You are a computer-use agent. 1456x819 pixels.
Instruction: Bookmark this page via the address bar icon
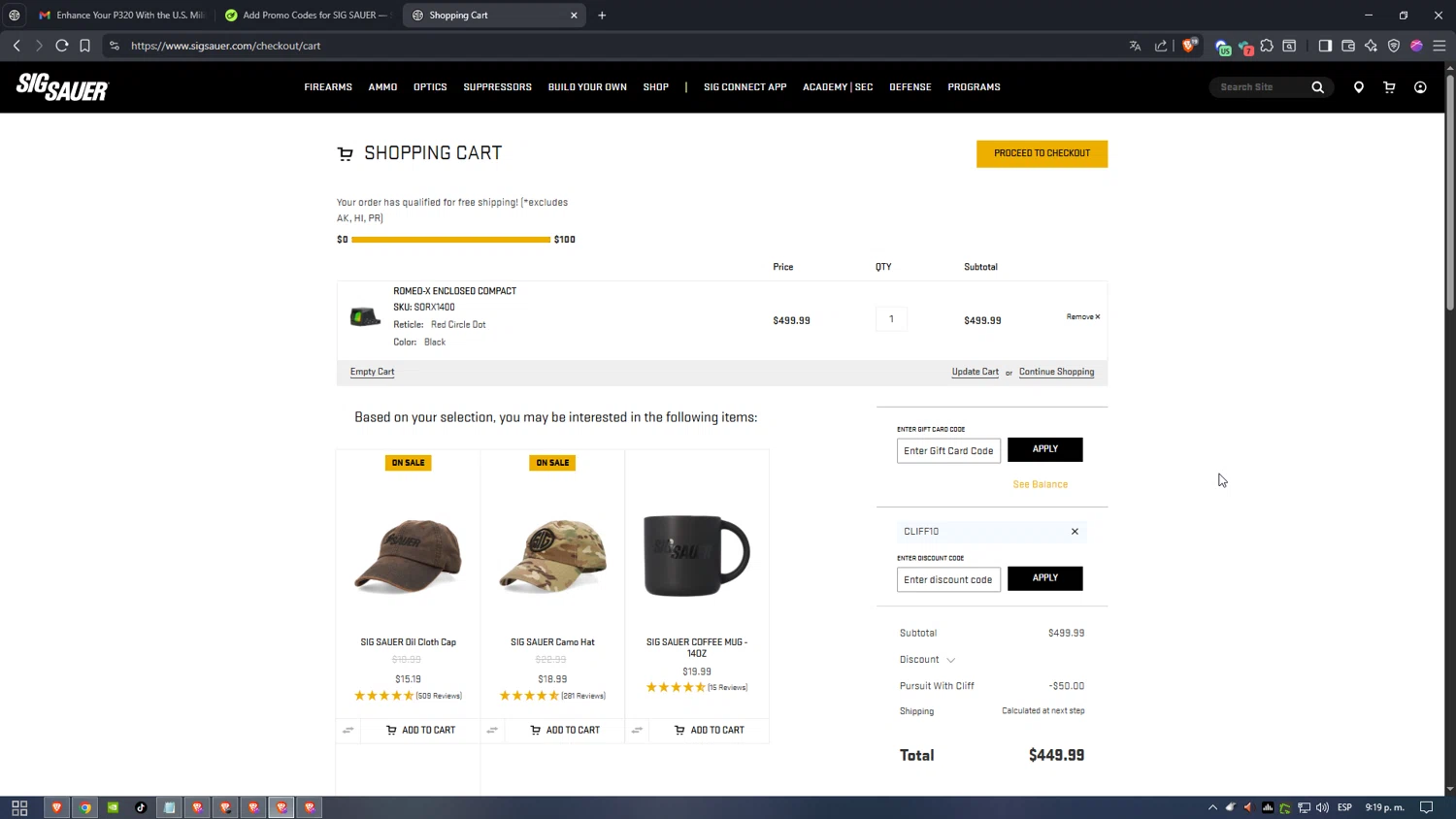[85, 46]
